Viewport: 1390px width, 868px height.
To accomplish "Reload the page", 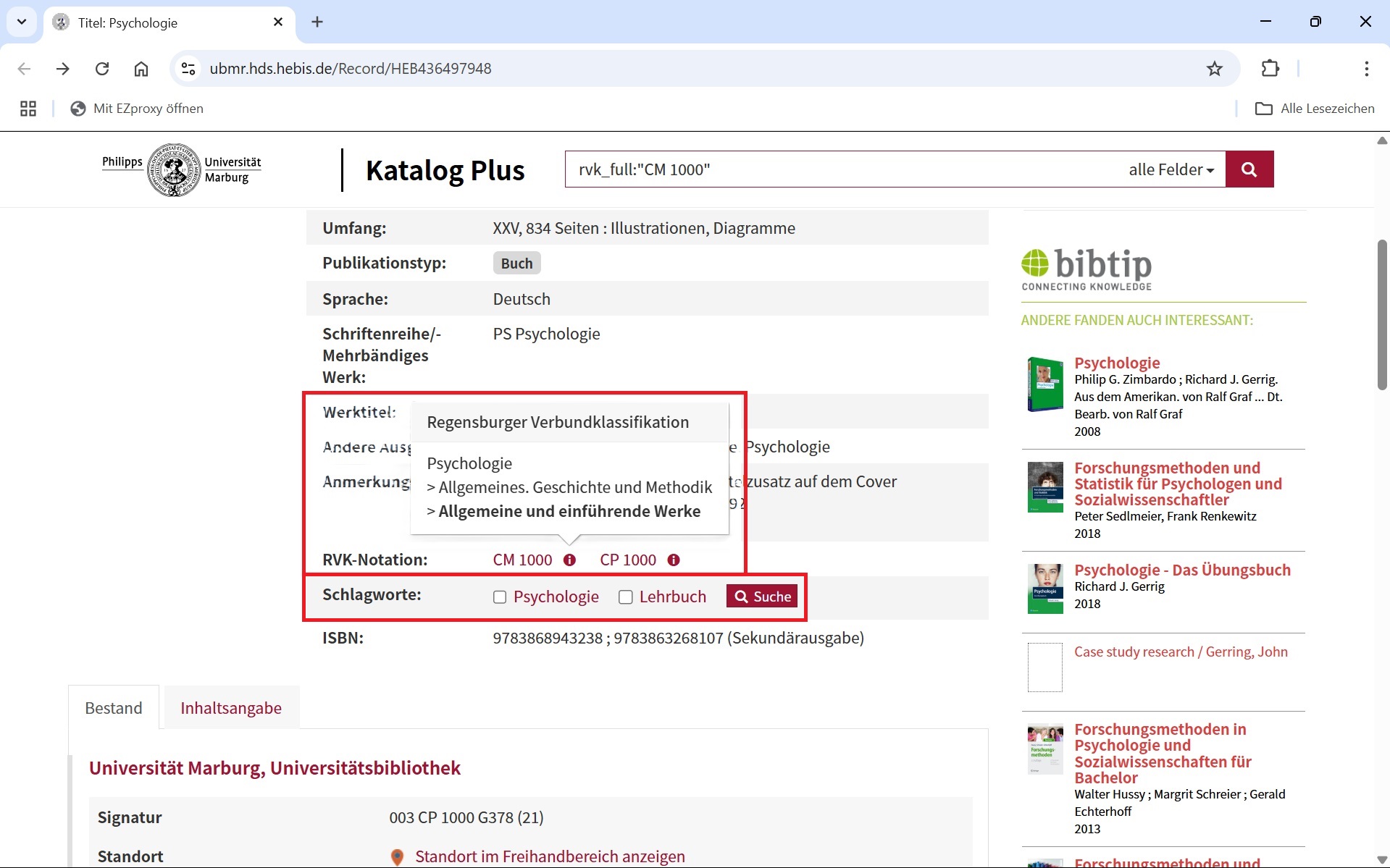I will [x=102, y=69].
